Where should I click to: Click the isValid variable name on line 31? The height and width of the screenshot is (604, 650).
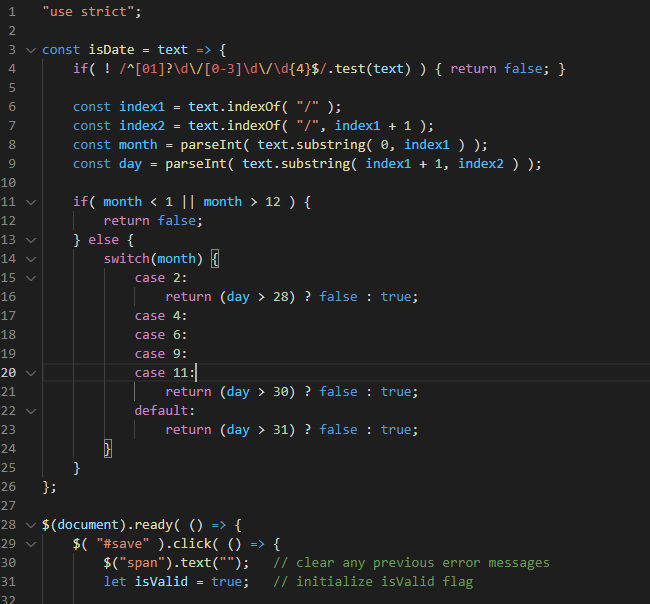point(161,582)
